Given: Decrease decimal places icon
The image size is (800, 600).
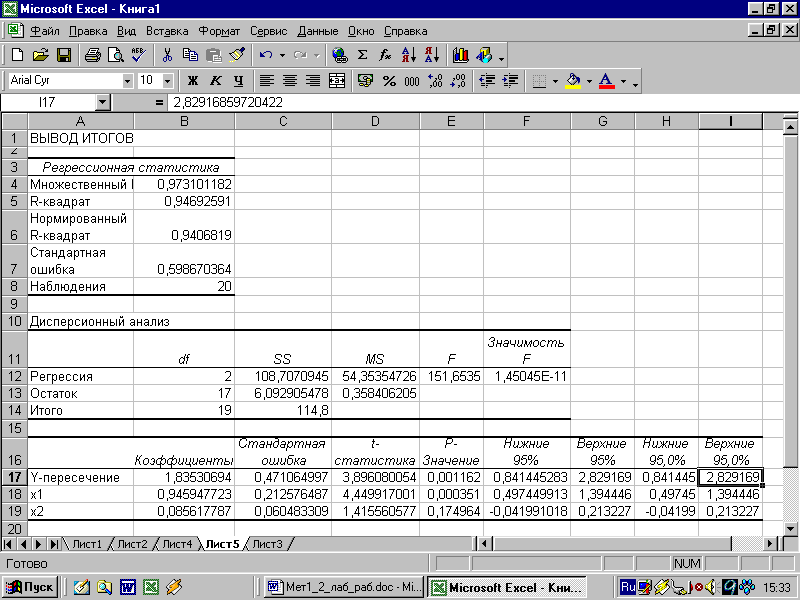Looking at the screenshot, I should point(458,81).
